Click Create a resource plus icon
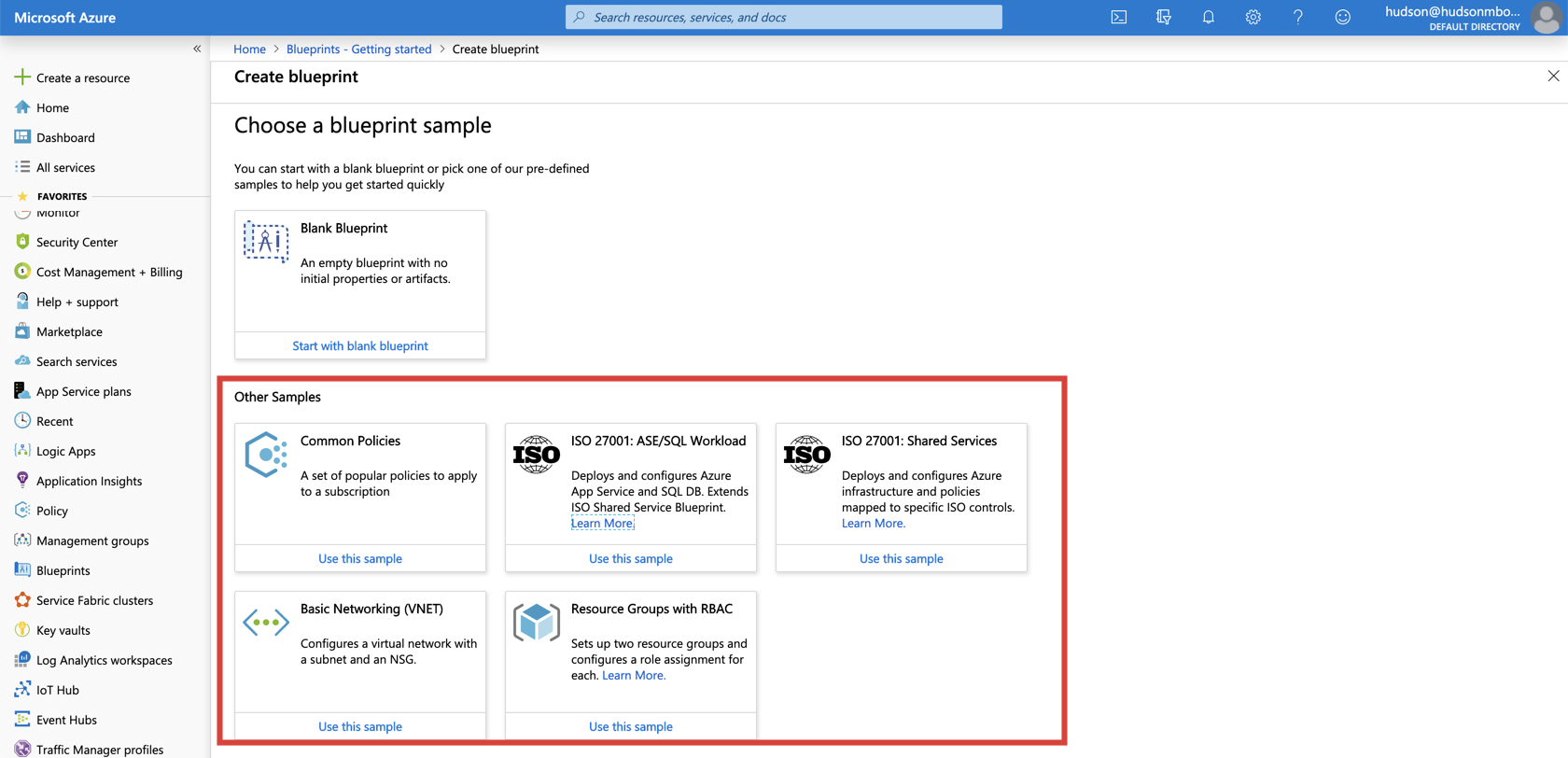The height and width of the screenshot is (758, 1568). pos(22,77)
